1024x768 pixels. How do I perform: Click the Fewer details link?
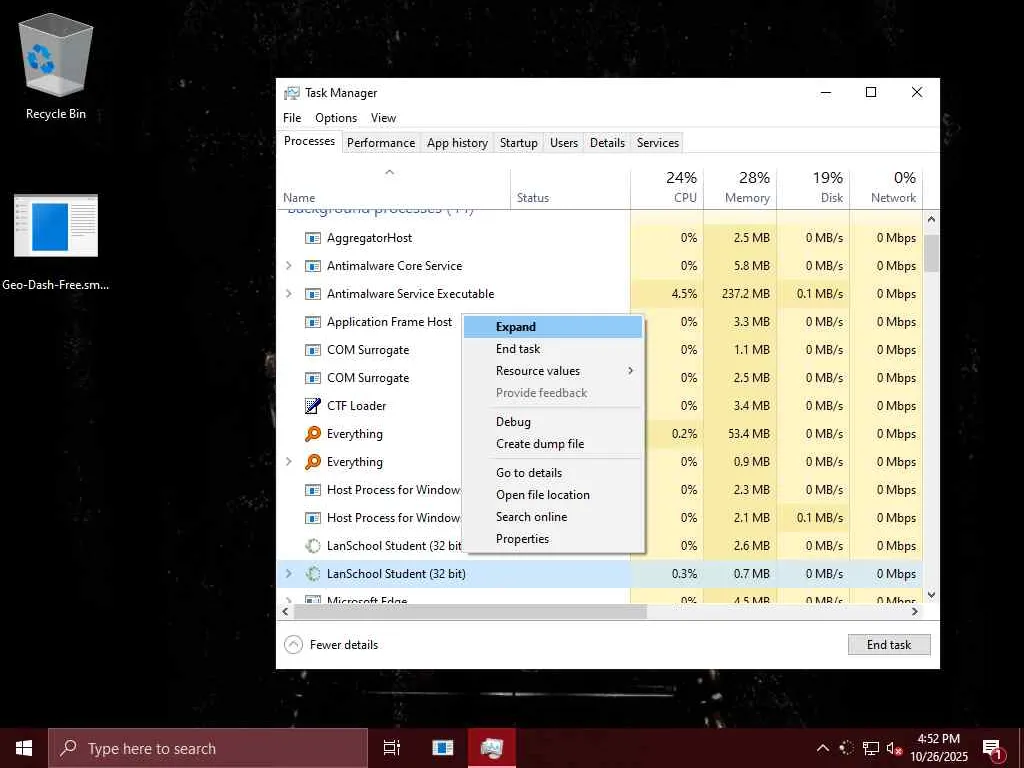(x=344, y=645)
